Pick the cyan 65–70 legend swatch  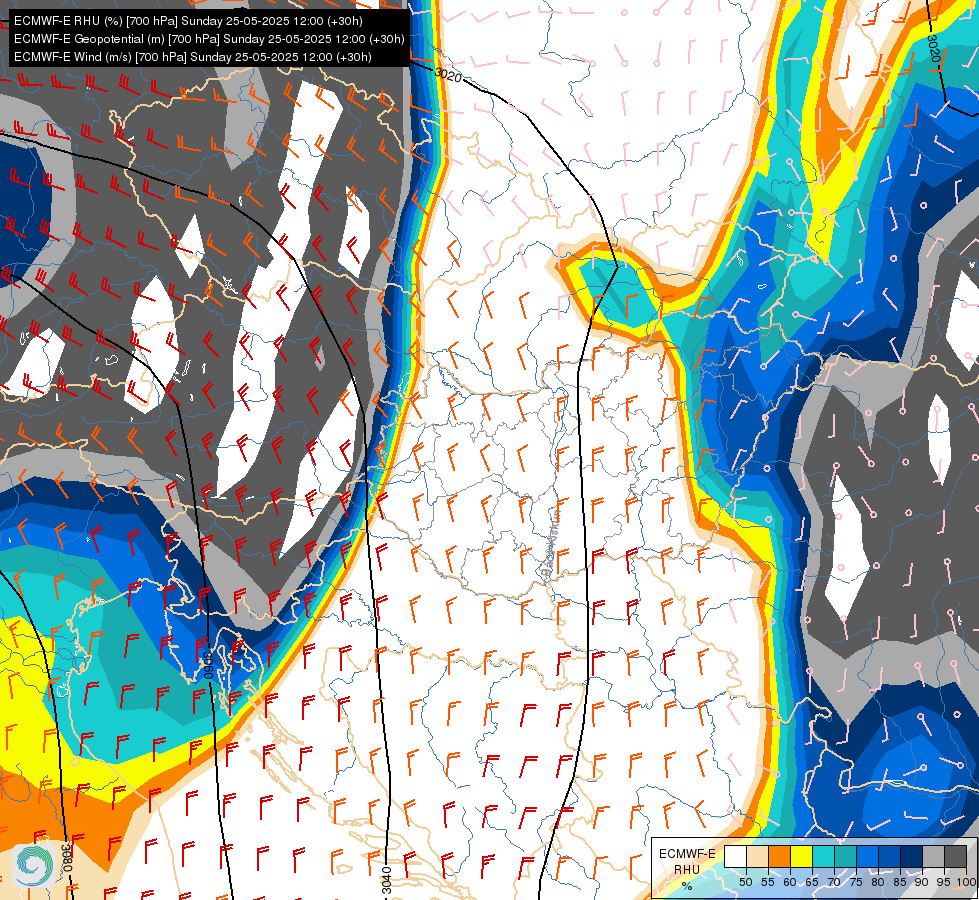click(823, 857)
